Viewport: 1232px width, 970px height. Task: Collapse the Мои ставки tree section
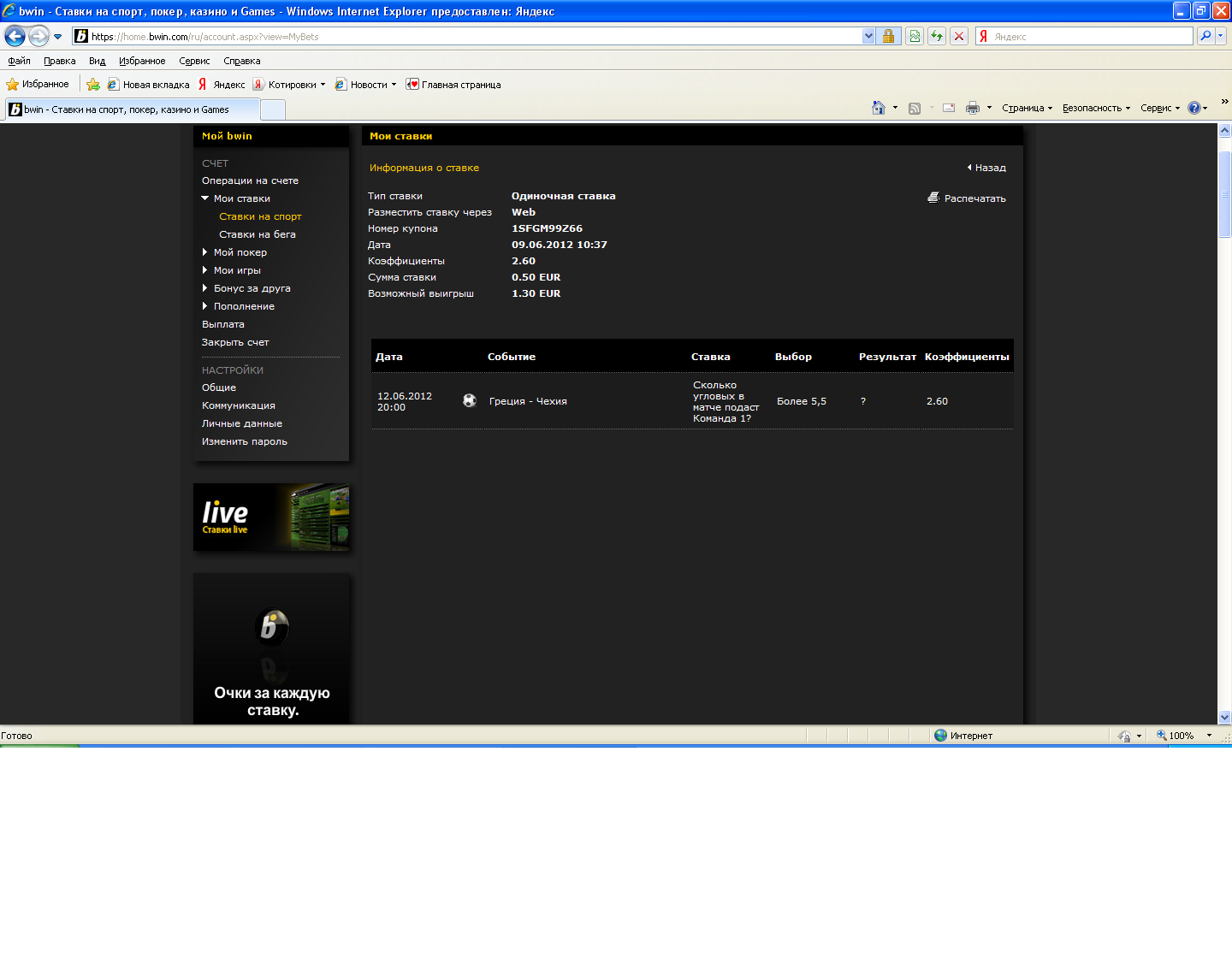205,198
